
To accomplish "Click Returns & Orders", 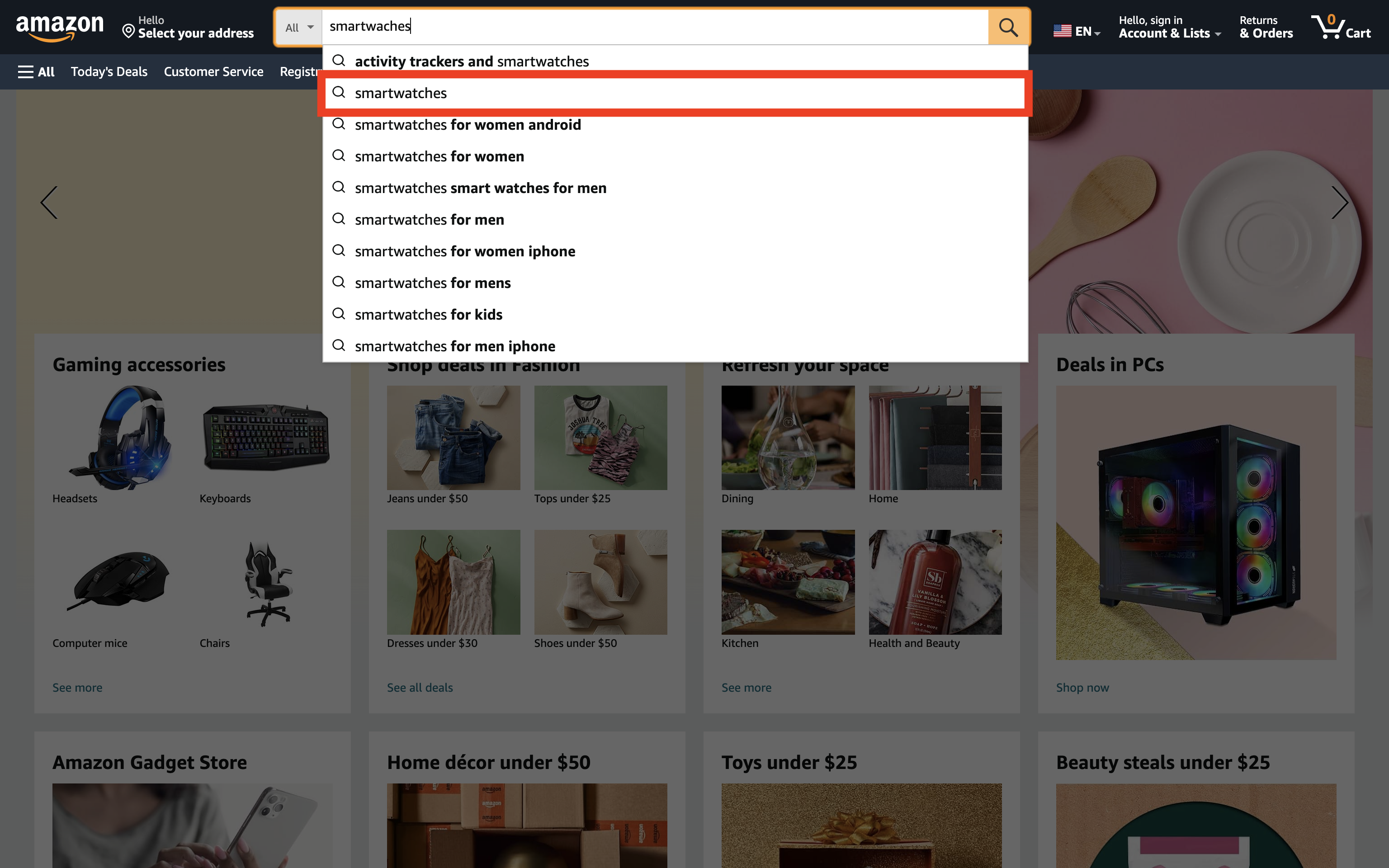I will [x=1266, y=27].
